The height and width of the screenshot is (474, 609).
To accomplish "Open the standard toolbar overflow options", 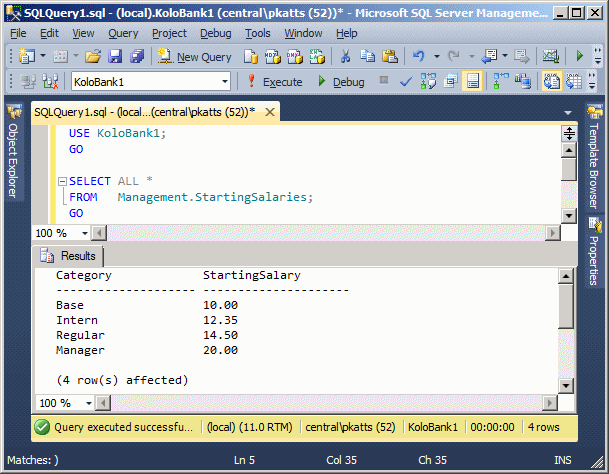I will point(598,56).
